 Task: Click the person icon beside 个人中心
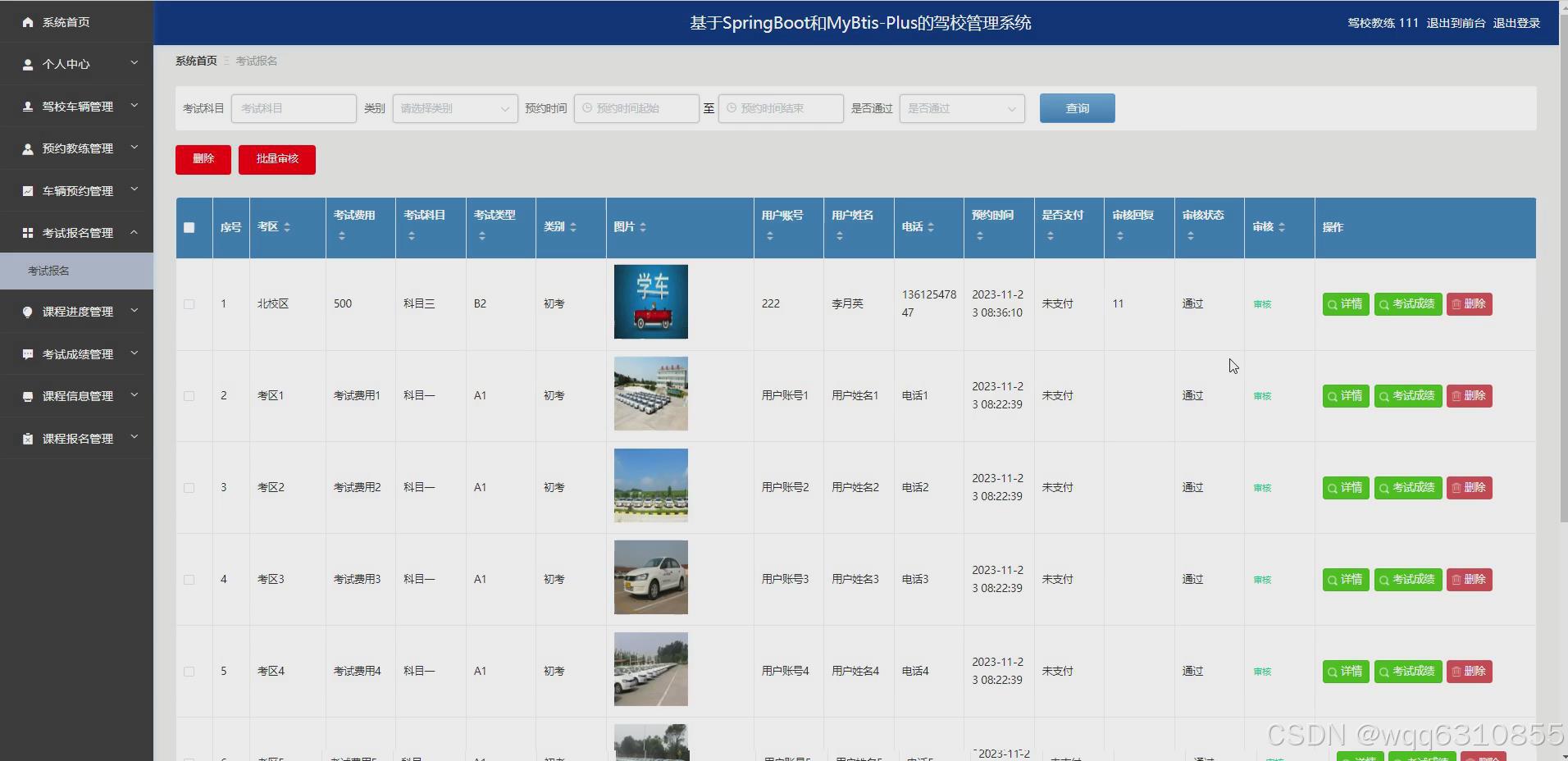tap(28, 64)
